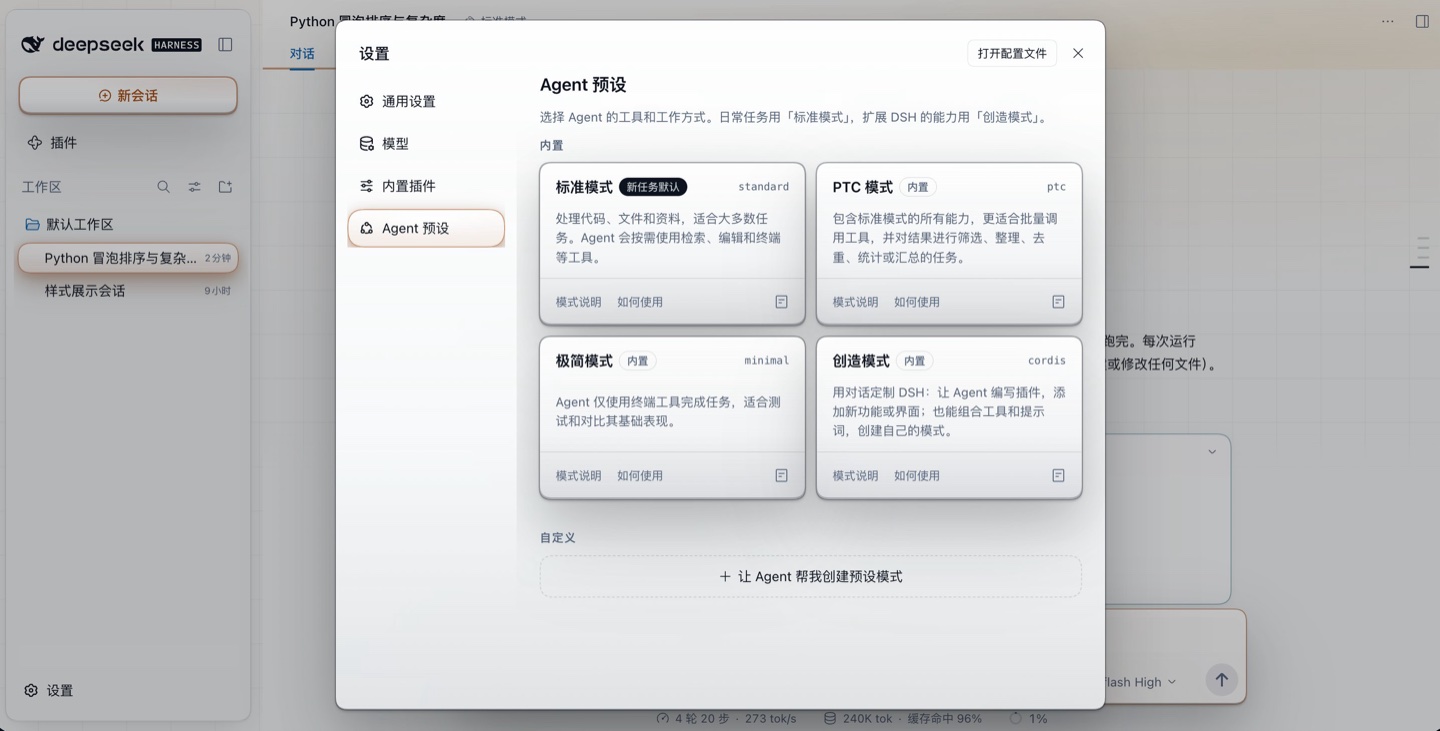
Task: Collapse the left sidebar panel icon
Action: tap(225, 45)
